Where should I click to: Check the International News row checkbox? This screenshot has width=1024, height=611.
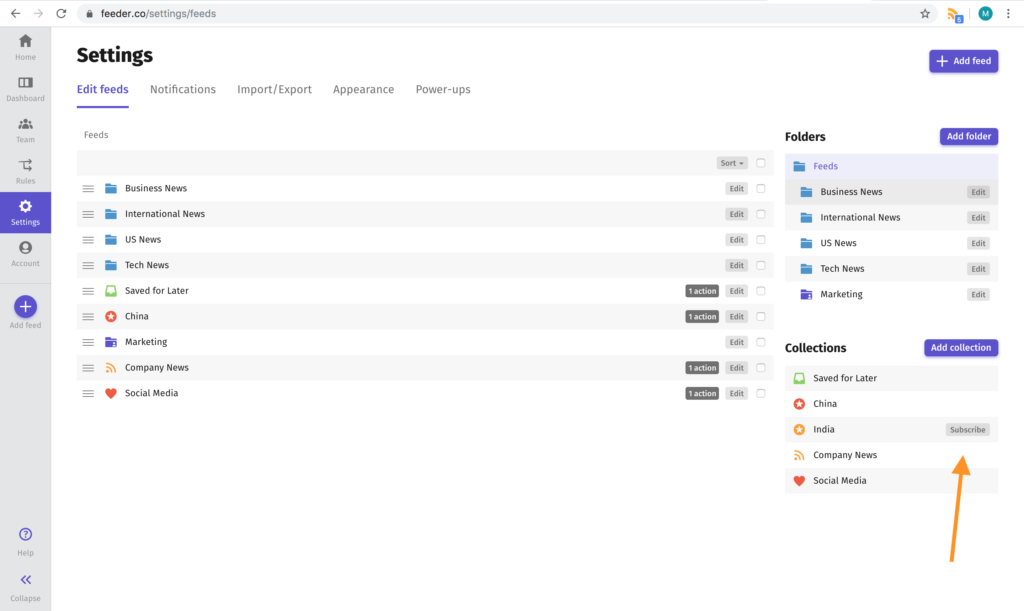coord(761,213)
